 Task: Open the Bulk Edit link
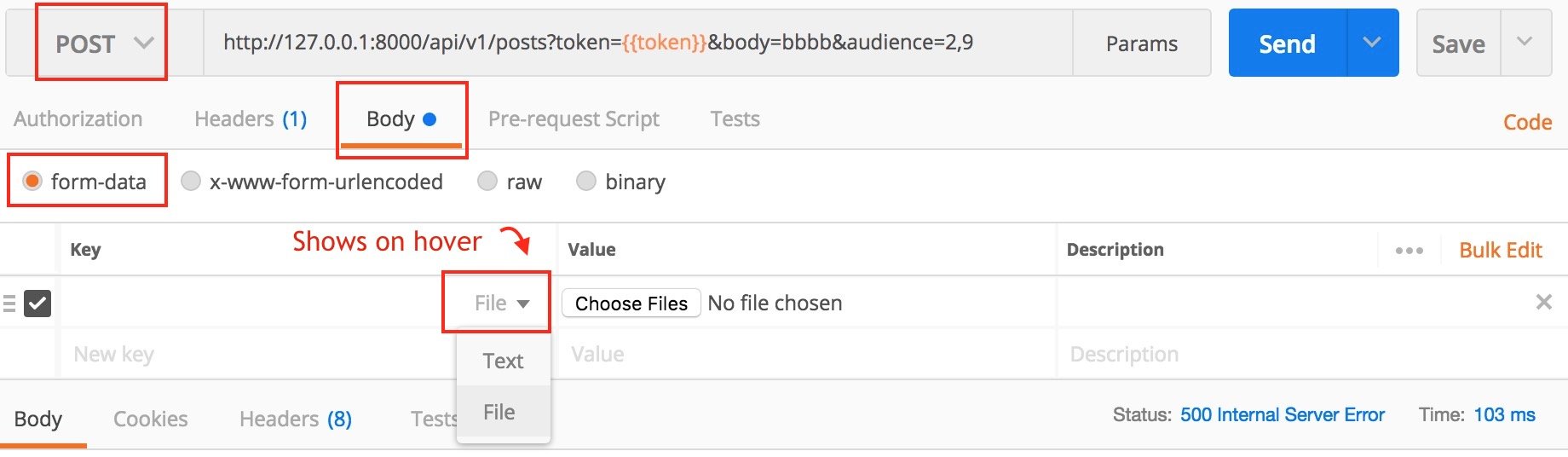coord(1500,250)
